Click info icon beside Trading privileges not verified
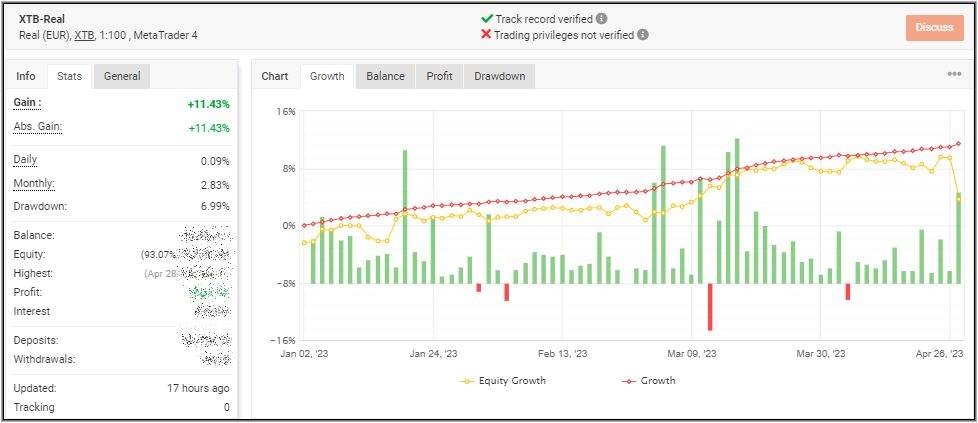978x423 pixels. [x=643, y=34]
